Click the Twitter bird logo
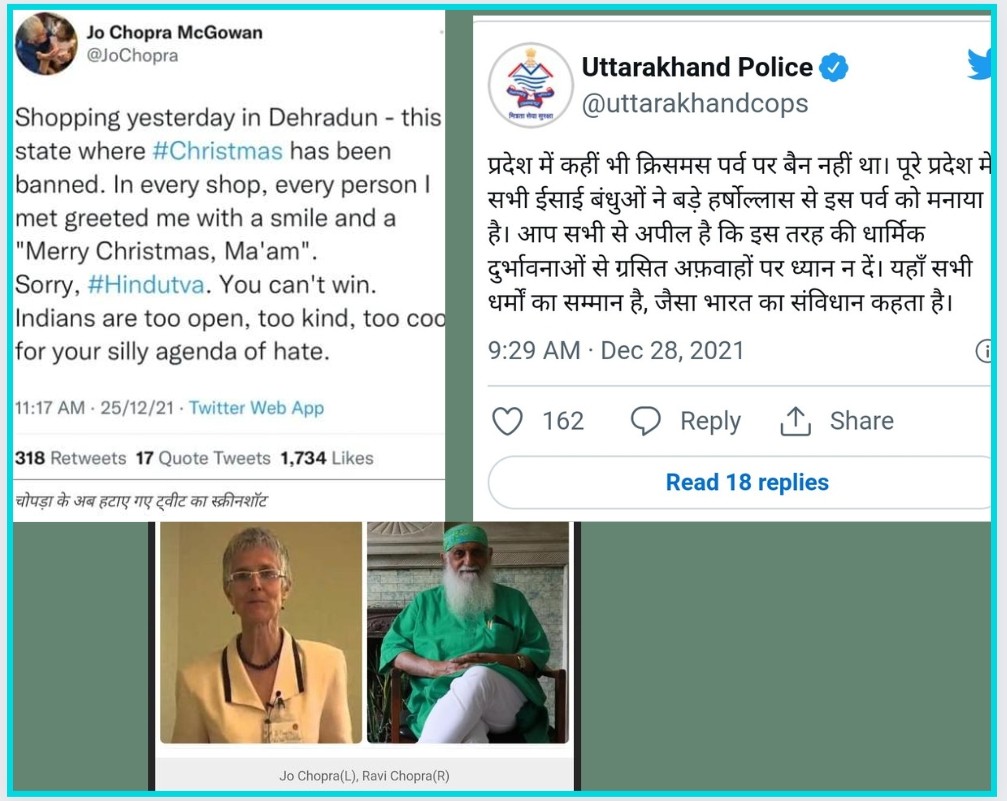Viewport: 1007px width, 801px height. [979, 65]
